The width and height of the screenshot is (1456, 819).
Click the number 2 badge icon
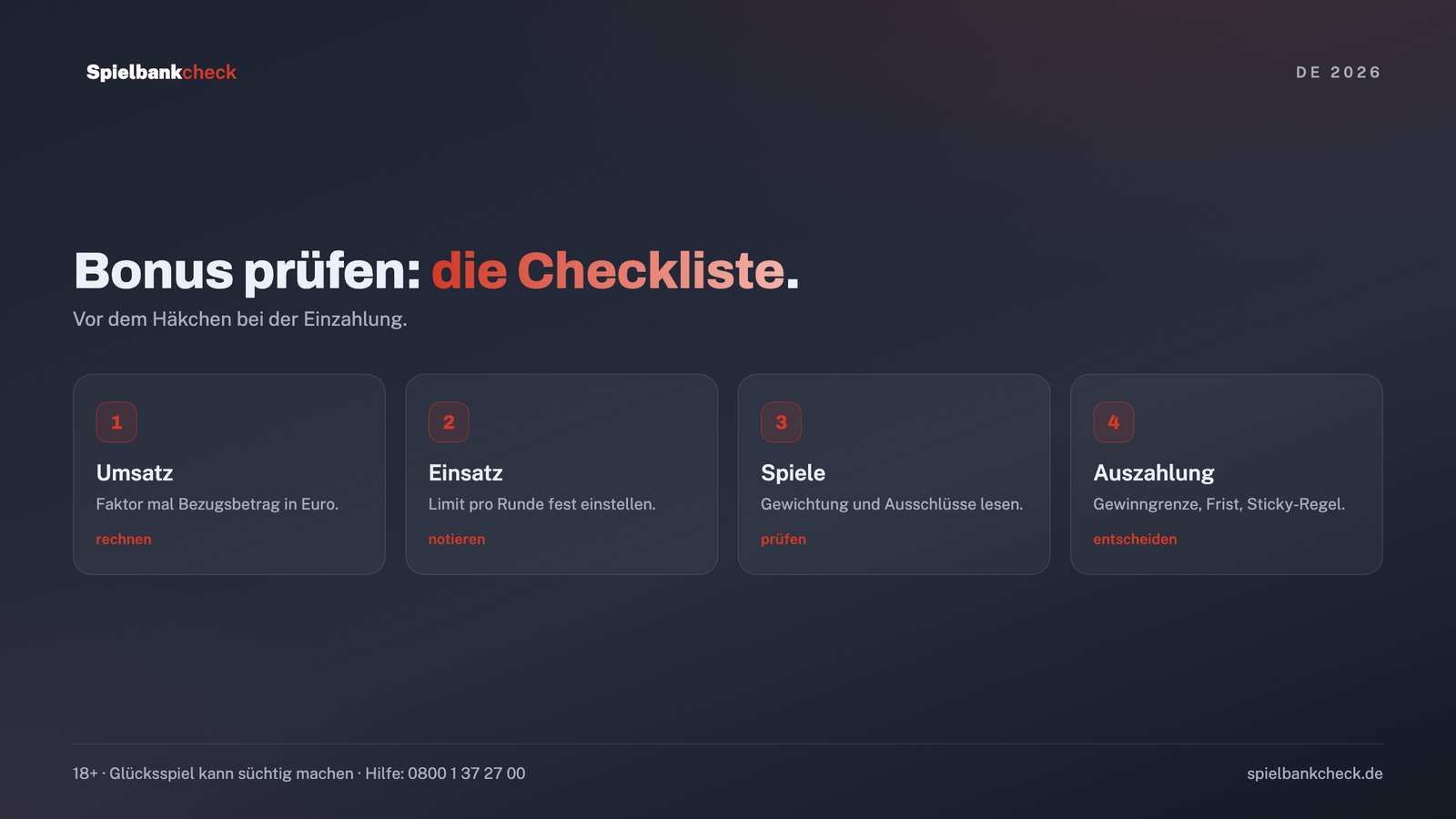point(449,422)
